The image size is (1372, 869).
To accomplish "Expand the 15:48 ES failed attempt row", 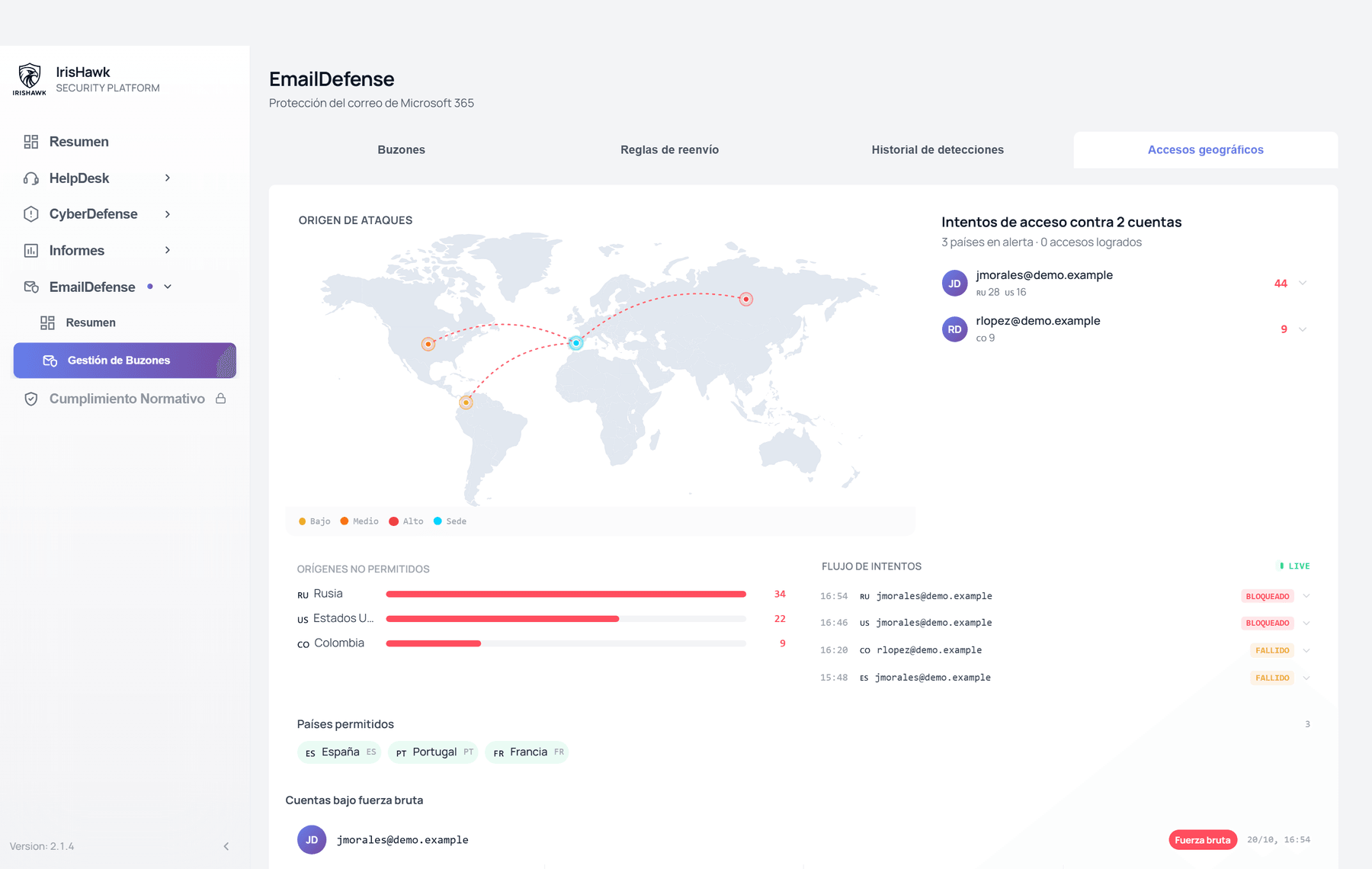I will 1306,678.
